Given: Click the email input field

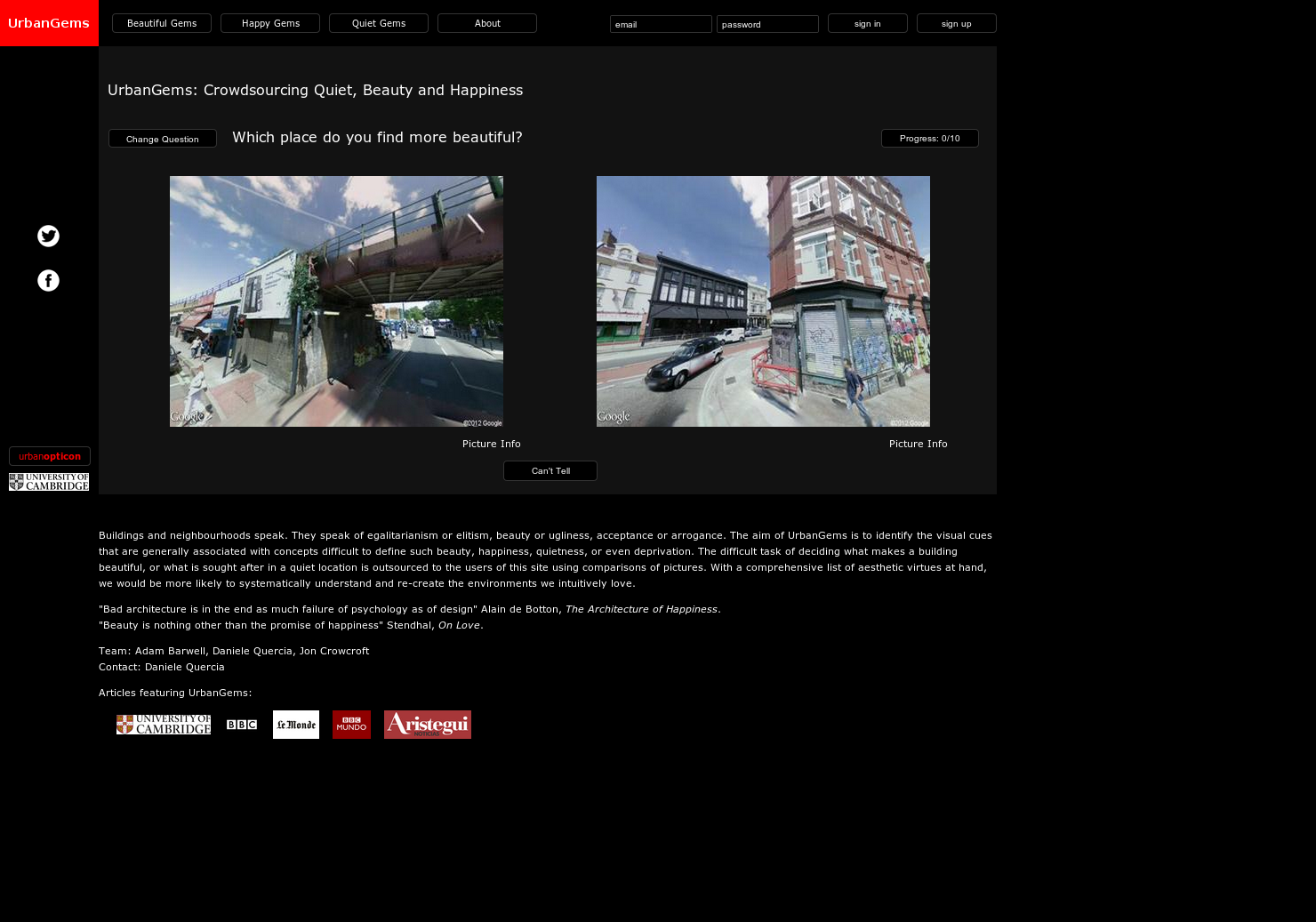Looking at the screenshot, I should tap(661, 24).
